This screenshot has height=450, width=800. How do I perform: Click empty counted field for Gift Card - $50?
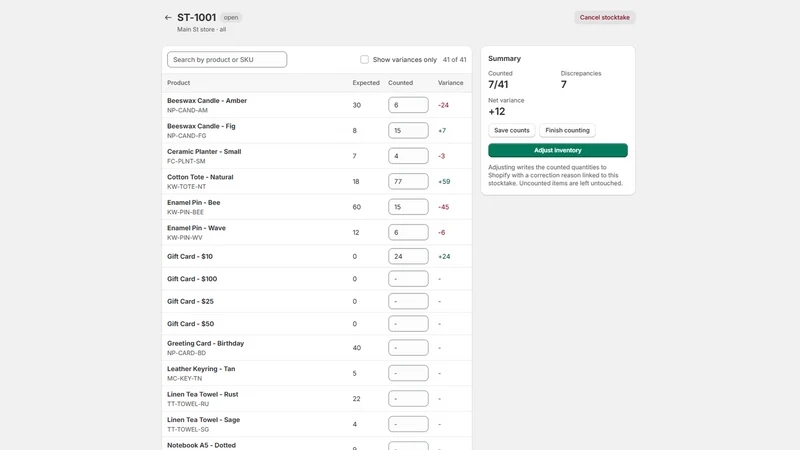[408, 323]
